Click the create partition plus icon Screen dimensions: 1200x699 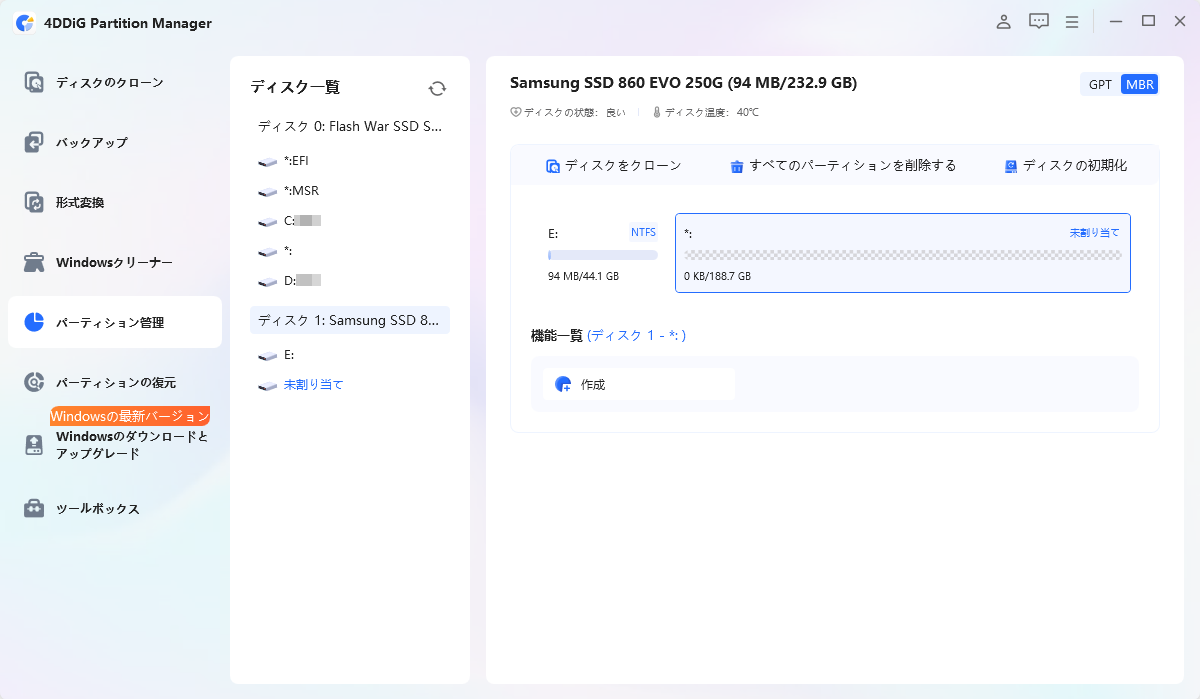(x=563, y=384)
